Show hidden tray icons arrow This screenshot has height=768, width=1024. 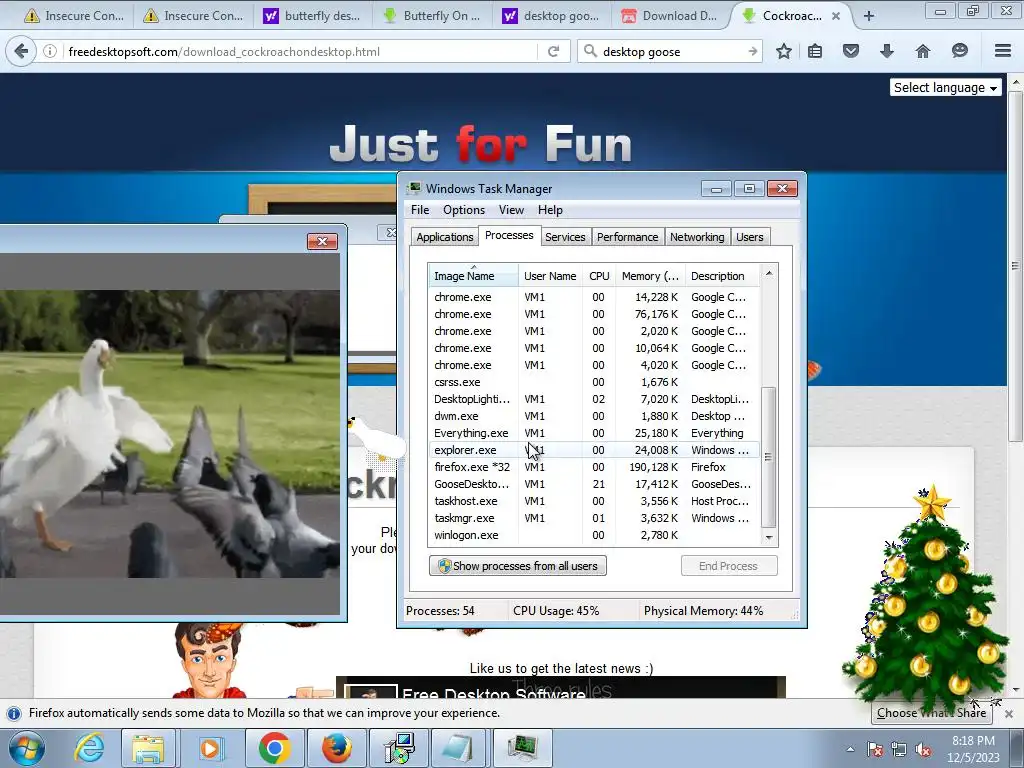850,749
